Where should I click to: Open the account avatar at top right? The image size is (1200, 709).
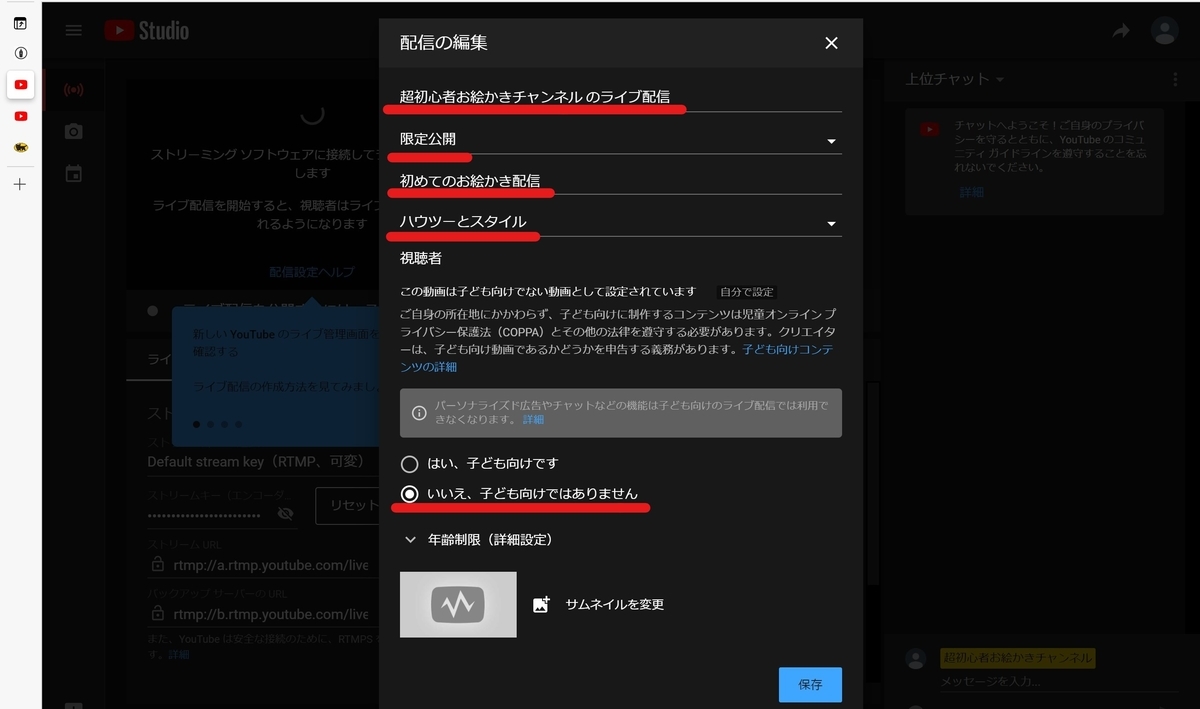click(x=1164, y=31)
